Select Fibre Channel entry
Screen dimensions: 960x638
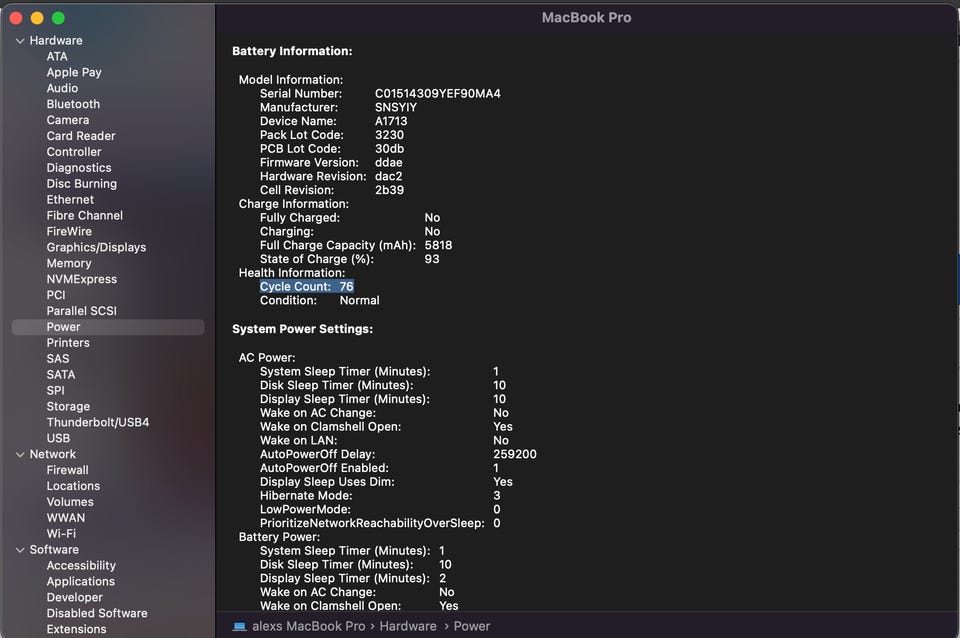pos(84,216)
